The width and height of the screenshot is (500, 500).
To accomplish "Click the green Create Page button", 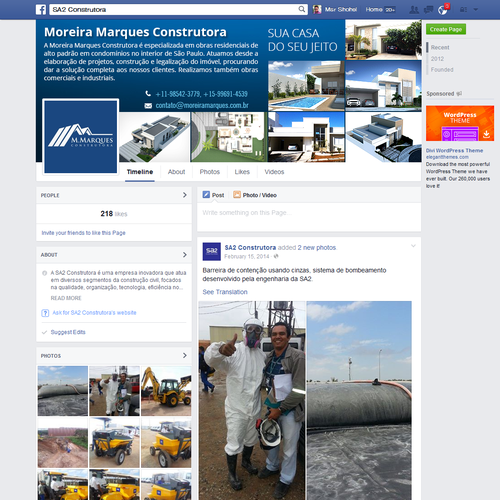I will coord(446,29).
